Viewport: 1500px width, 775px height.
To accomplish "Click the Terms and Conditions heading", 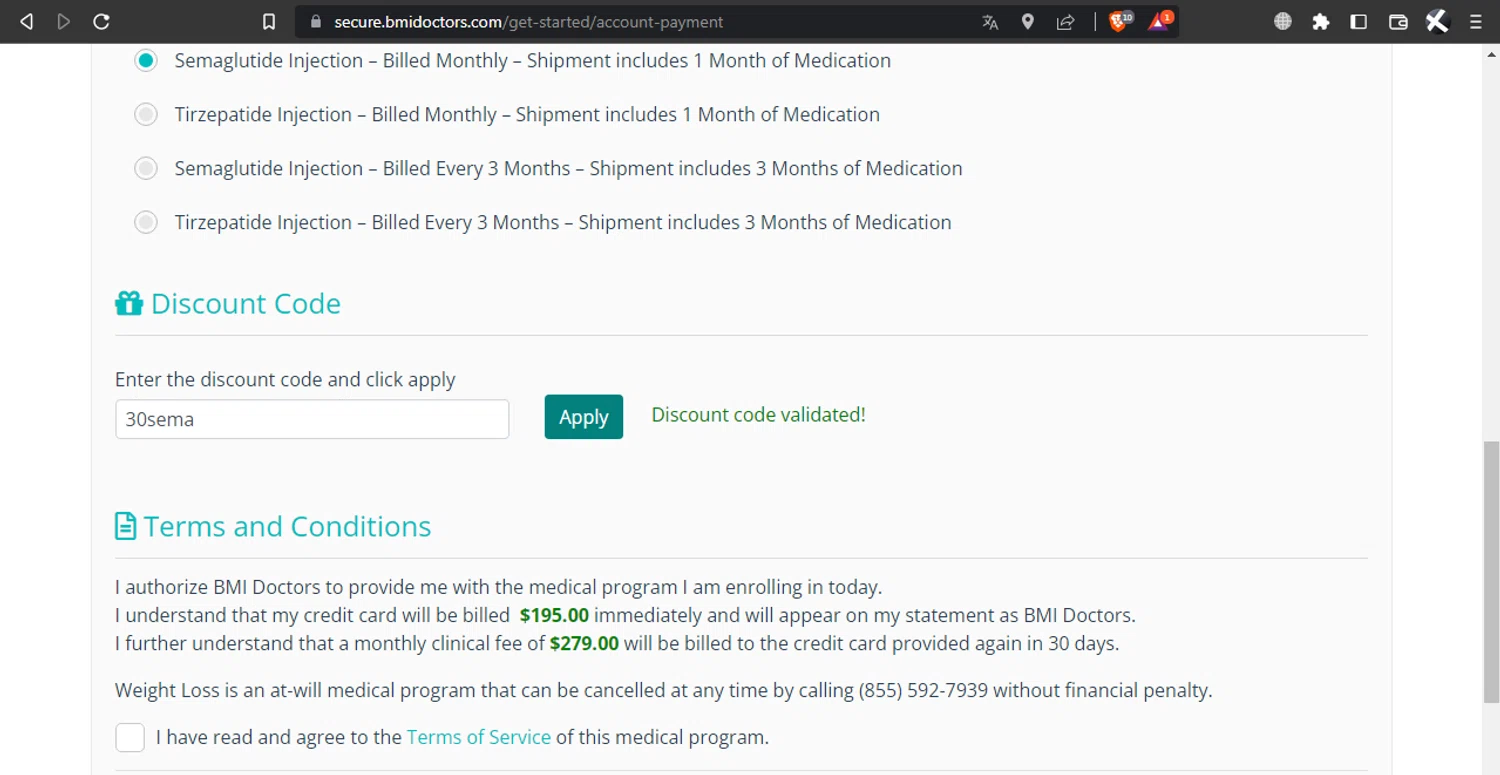I will [287, 526].
